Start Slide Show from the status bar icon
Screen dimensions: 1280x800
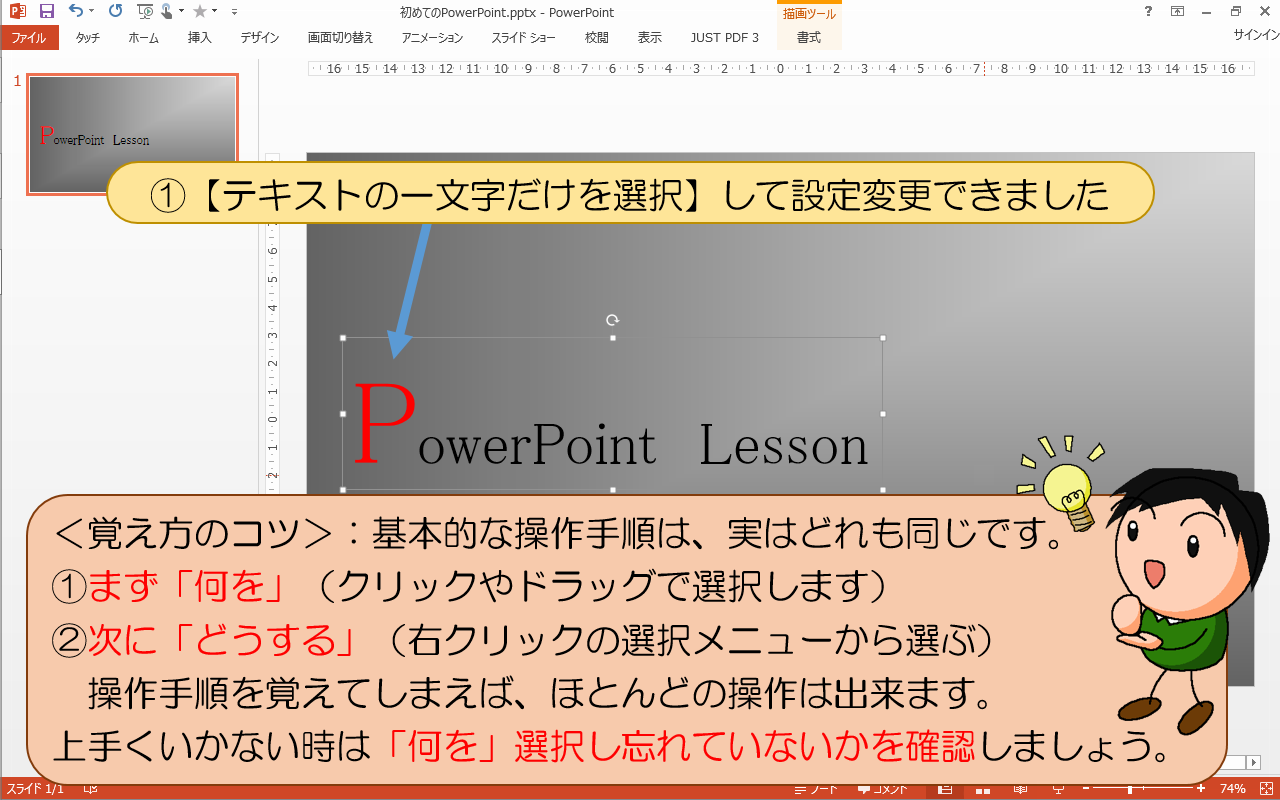pos(1057,789)
